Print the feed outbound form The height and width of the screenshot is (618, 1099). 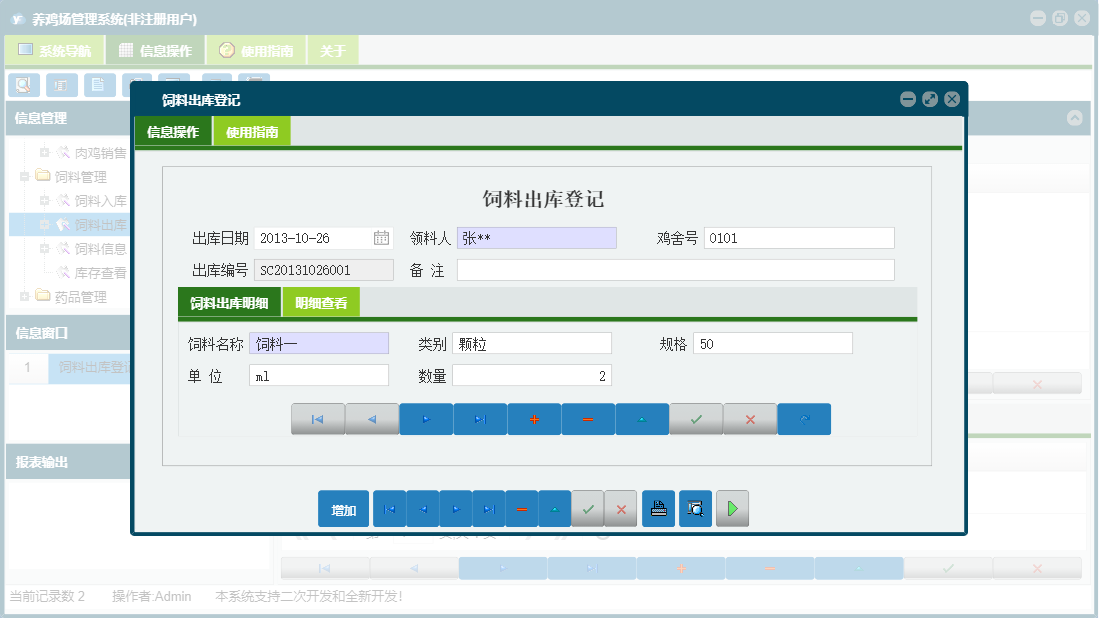click(x=659, y=509)
